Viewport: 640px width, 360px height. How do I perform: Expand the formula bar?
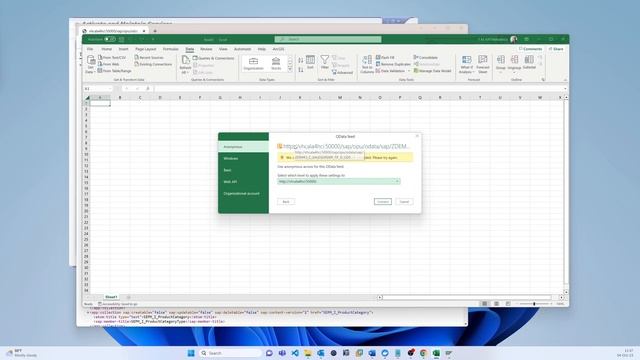[x=565, y=89]
